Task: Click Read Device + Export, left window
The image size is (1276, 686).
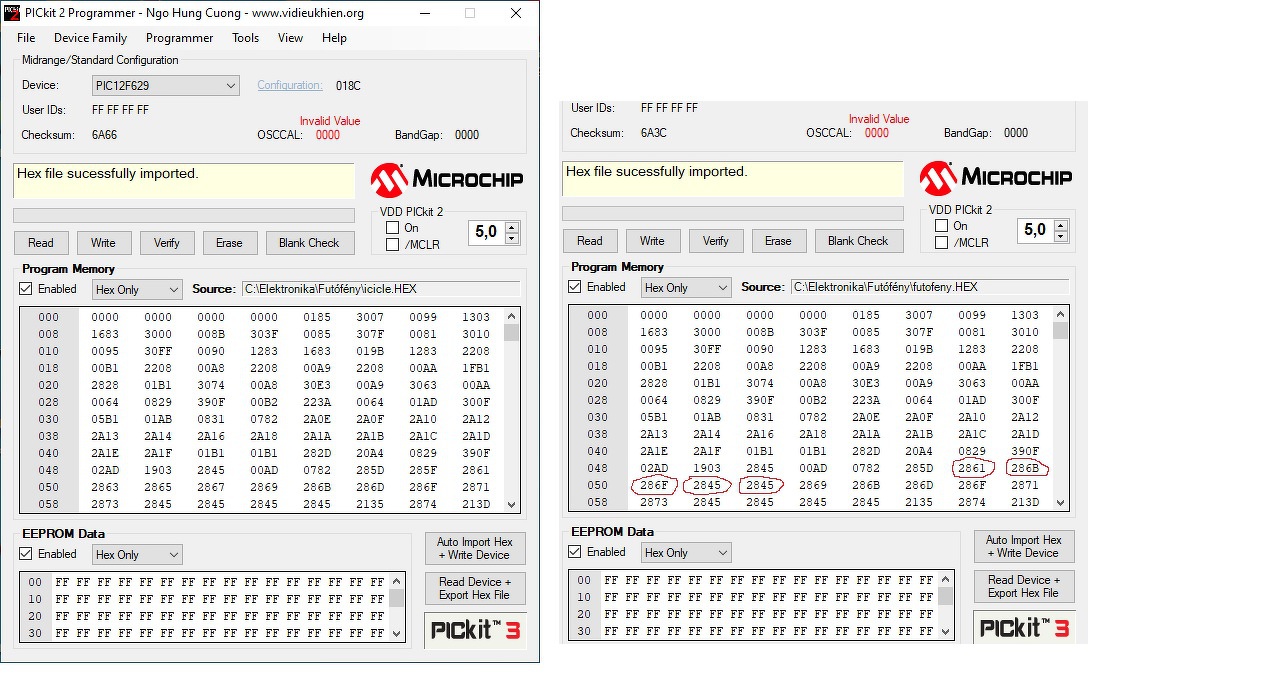Action: (x=474, y=588)
